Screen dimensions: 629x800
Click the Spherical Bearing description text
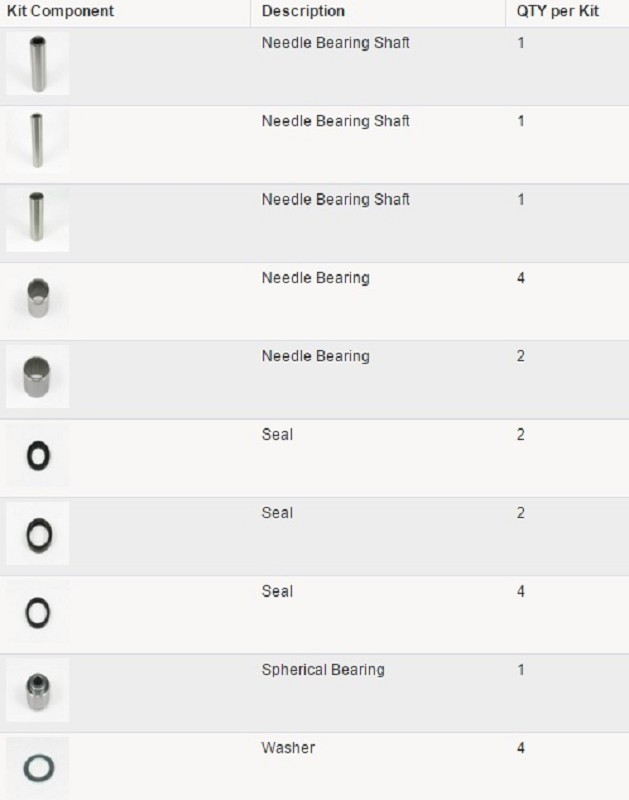[323, 670]
